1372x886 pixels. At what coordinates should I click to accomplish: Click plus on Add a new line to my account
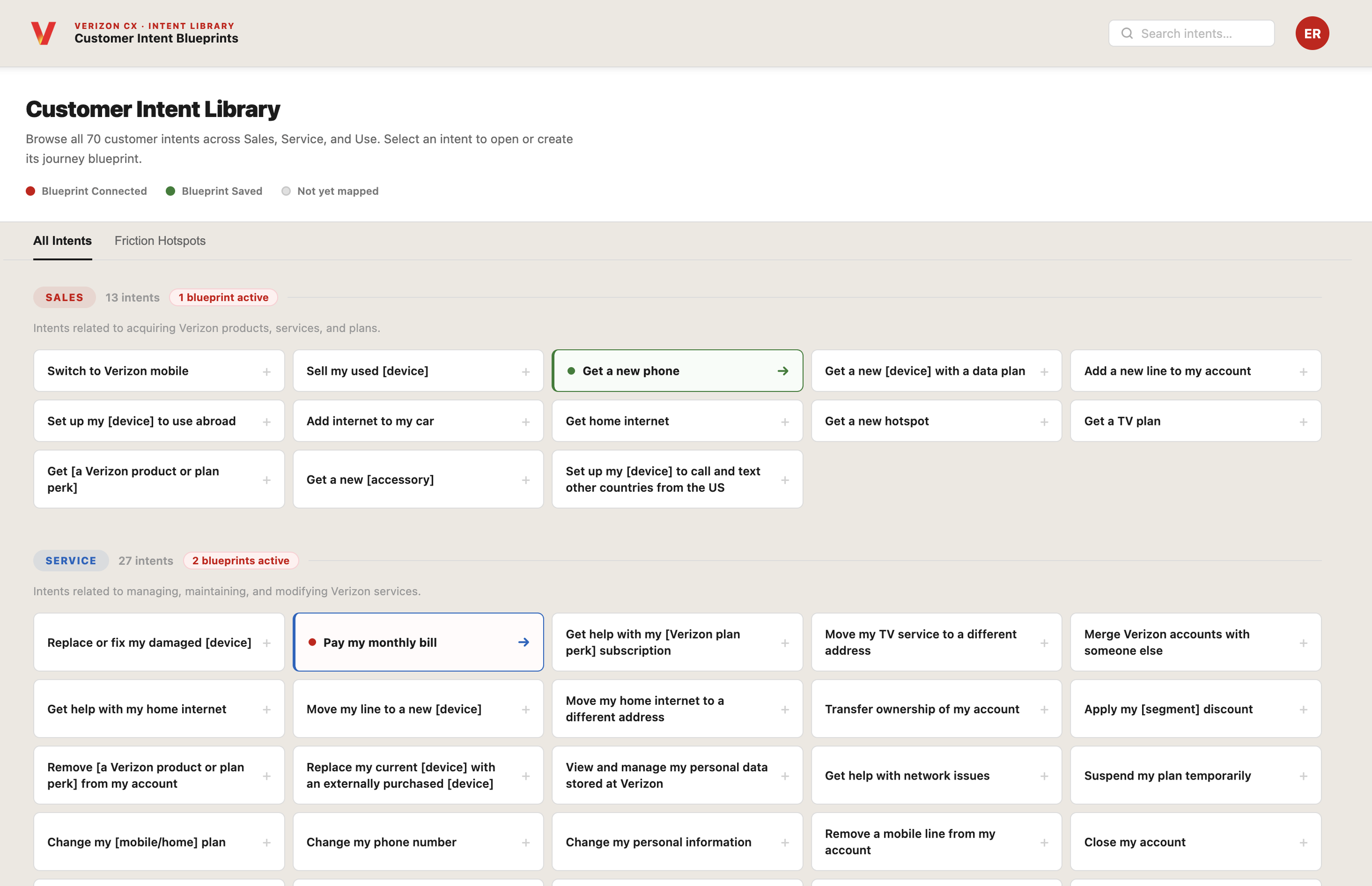[x=1303, y=372]
